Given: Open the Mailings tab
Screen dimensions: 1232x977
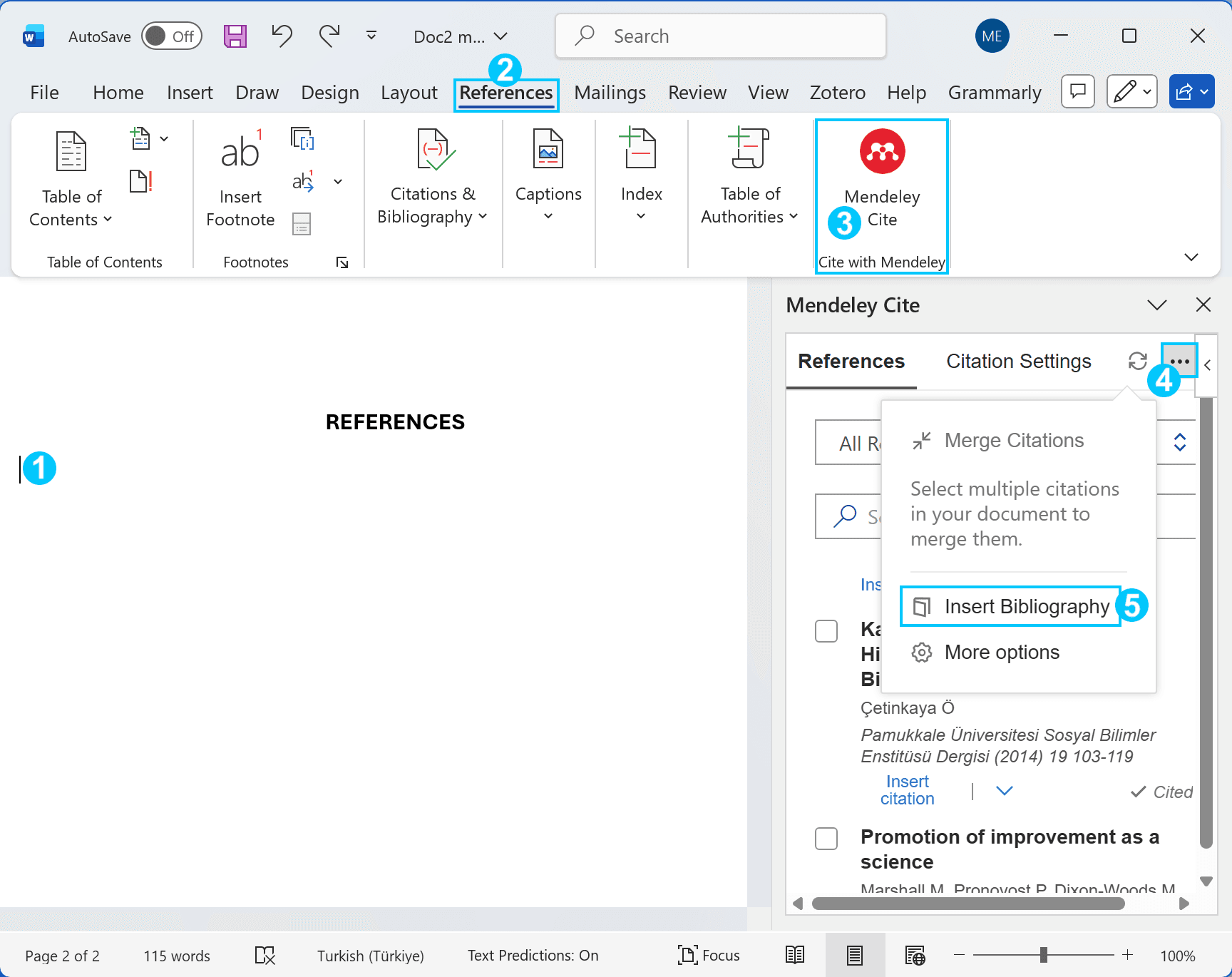Looking at the screenshot, I should tap(610, 93).
